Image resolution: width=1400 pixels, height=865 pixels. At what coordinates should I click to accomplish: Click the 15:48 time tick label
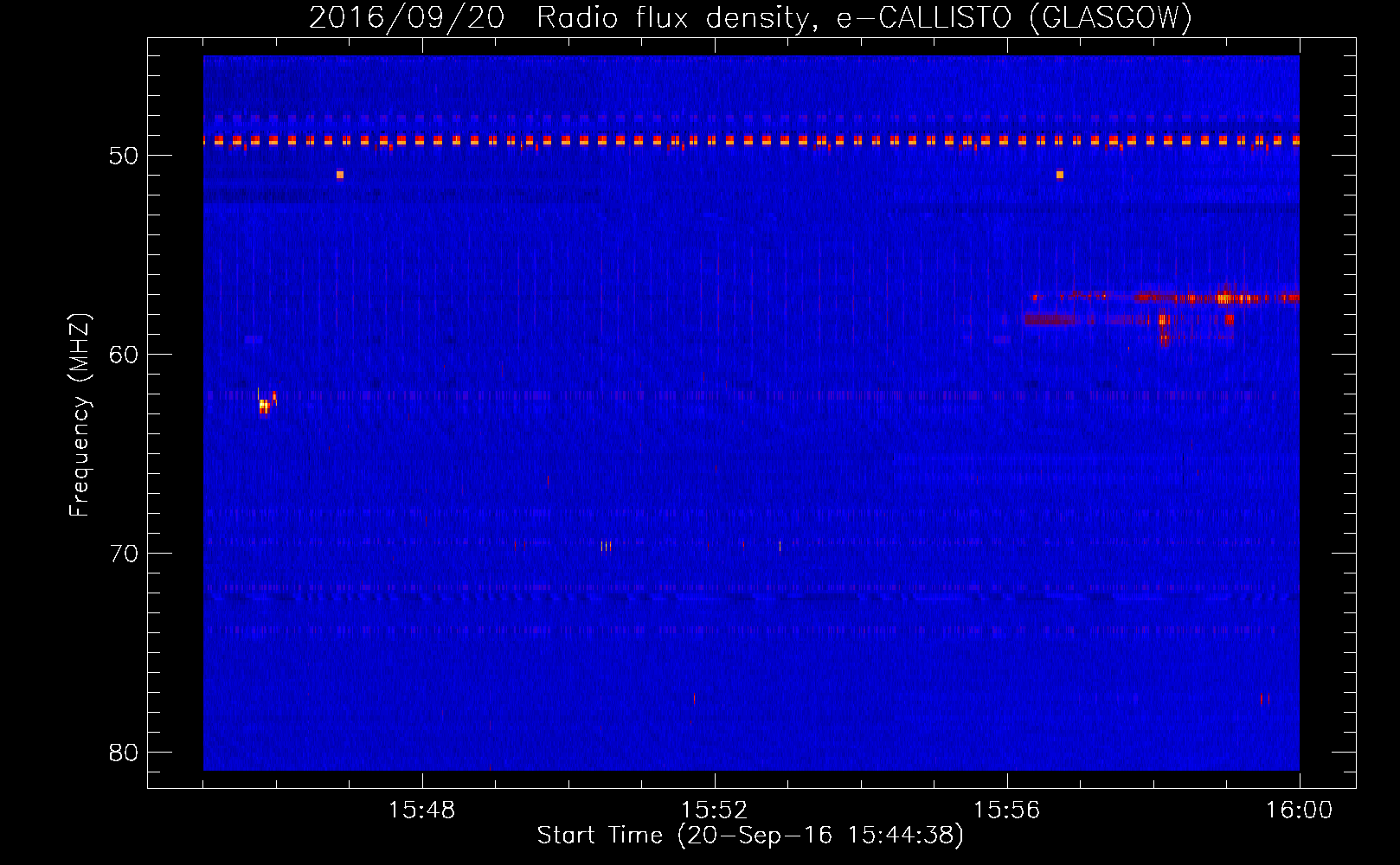click(x=421, y=811)
